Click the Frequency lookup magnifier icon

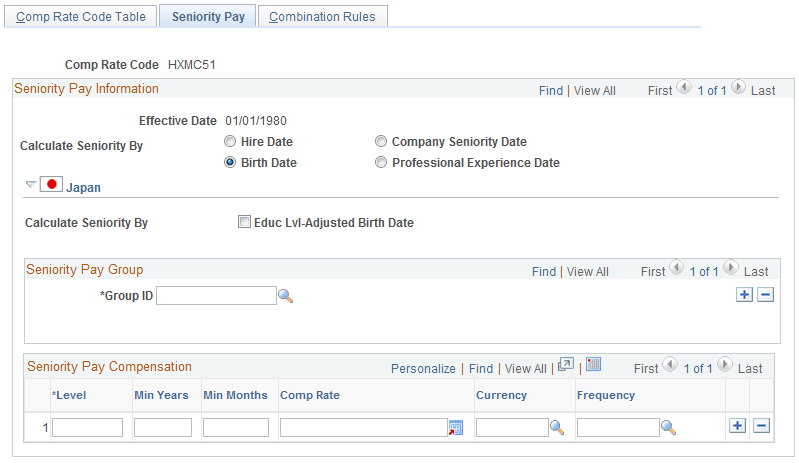(x=668, y=427)
